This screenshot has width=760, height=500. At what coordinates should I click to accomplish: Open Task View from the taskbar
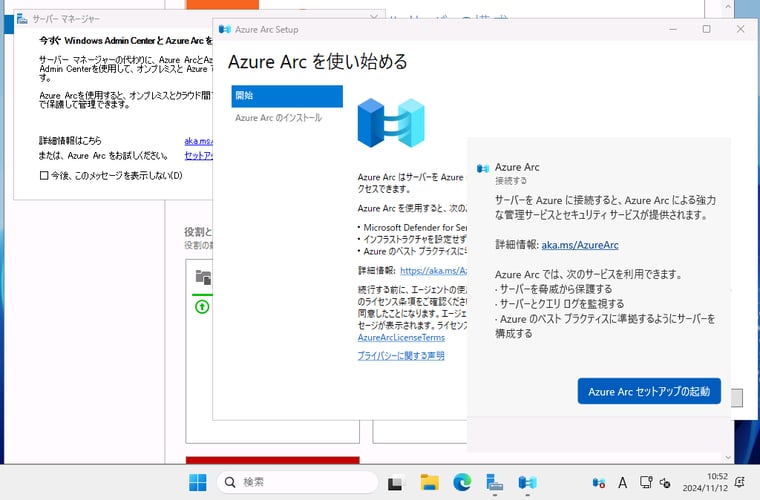pyautogui.click(x=395, y=483)
